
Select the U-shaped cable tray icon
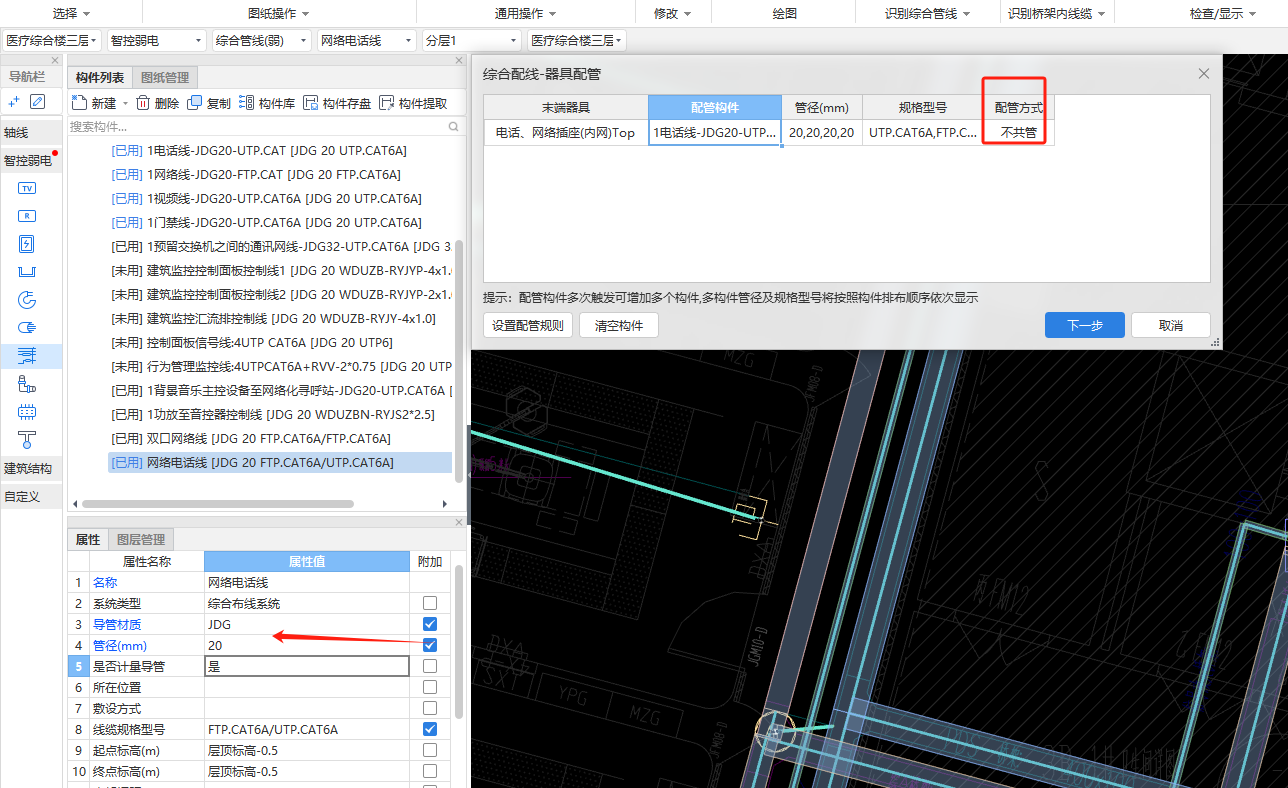point(27,272)
